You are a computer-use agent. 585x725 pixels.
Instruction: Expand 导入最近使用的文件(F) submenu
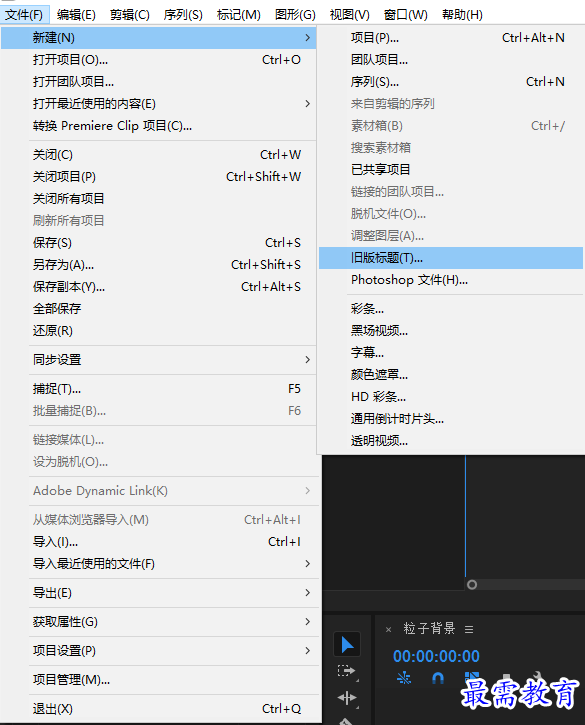(x=160, y=563)
